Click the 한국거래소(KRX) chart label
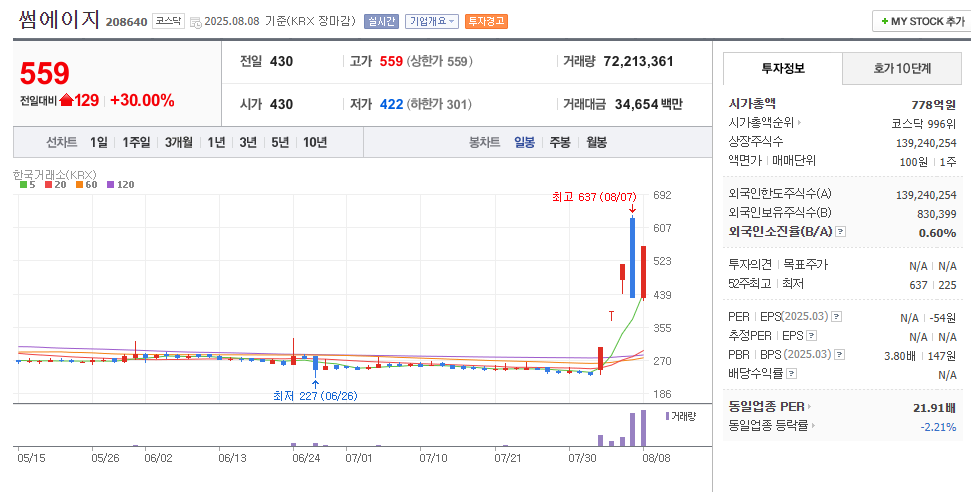 coord(54,175)
